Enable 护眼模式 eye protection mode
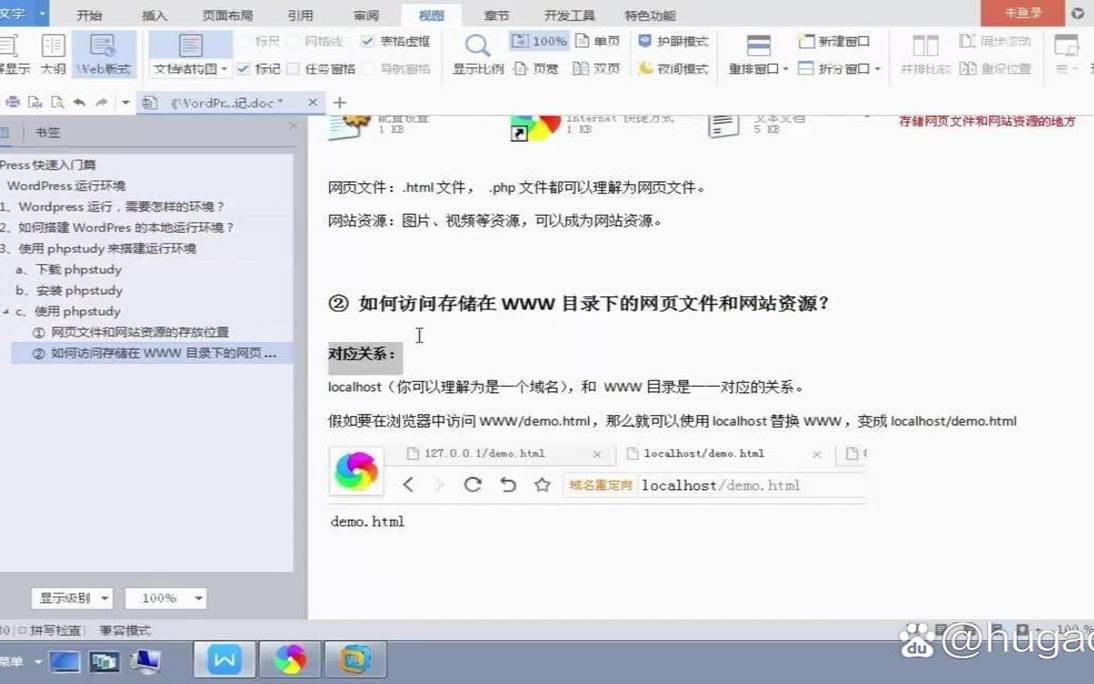The height and width of the screenshot is (684, 1094). coord(673,42)
